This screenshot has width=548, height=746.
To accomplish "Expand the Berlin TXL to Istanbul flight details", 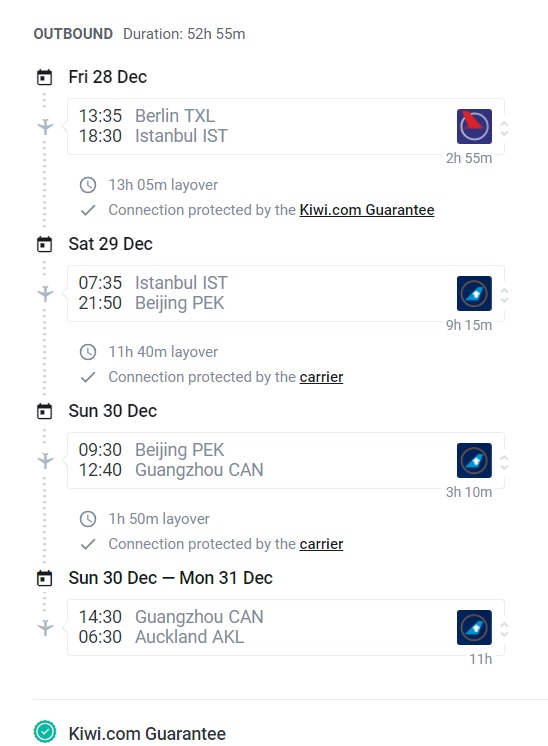I will point(504,128).
